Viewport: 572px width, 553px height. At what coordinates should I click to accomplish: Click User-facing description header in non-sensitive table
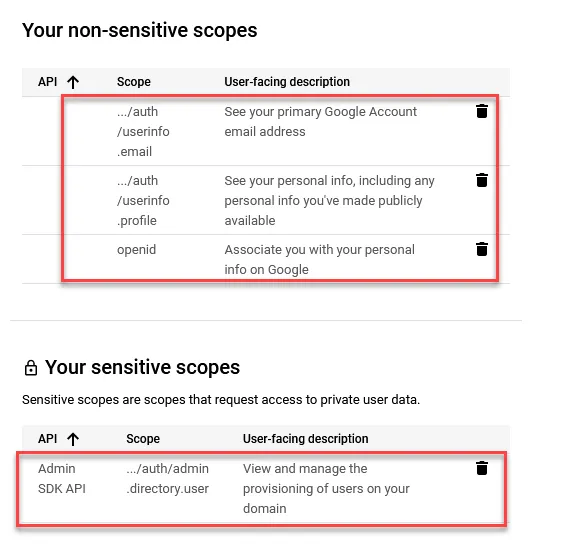coord(287,82)
